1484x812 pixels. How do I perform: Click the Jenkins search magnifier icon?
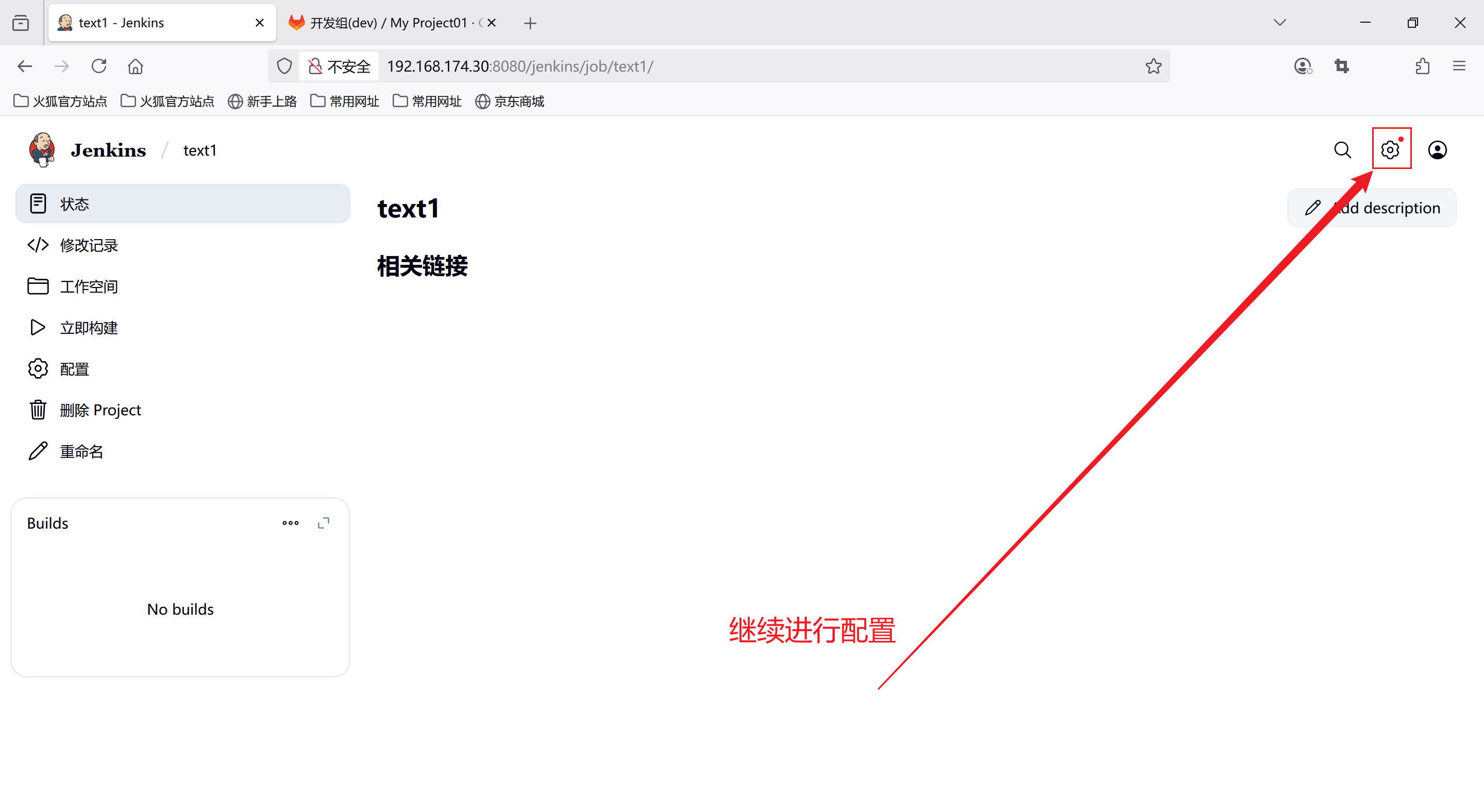point(1342,150)
